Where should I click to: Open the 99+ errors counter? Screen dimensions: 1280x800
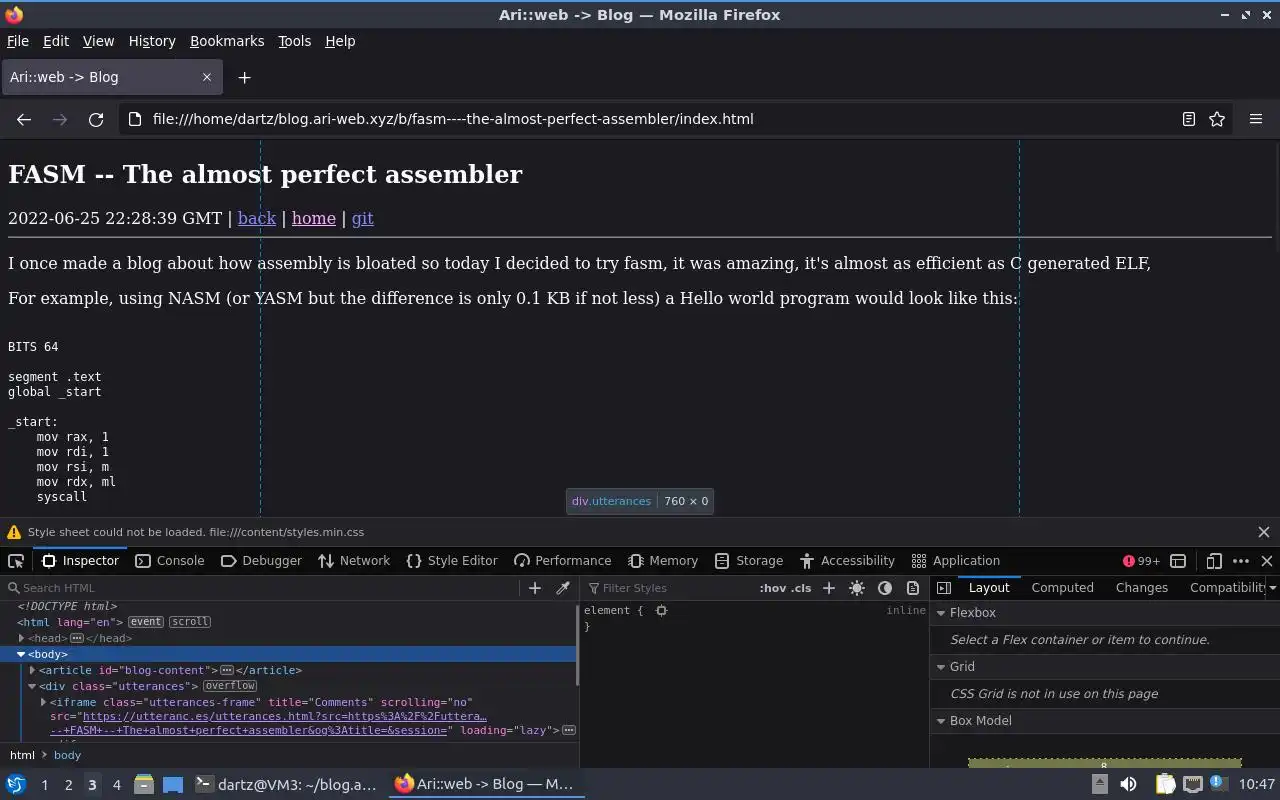point(1141,561)
